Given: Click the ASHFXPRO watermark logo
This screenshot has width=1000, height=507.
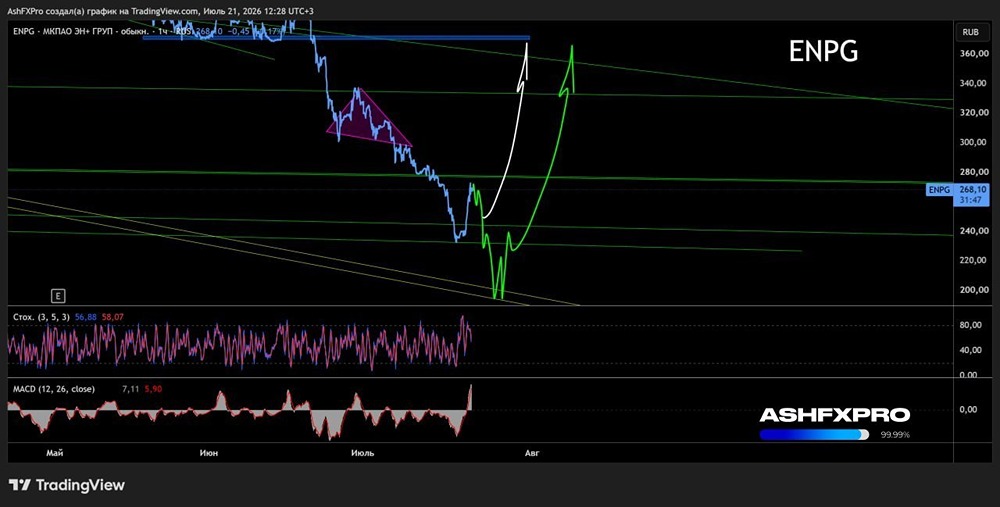Looking at the screenshot, I should [834, 415].
